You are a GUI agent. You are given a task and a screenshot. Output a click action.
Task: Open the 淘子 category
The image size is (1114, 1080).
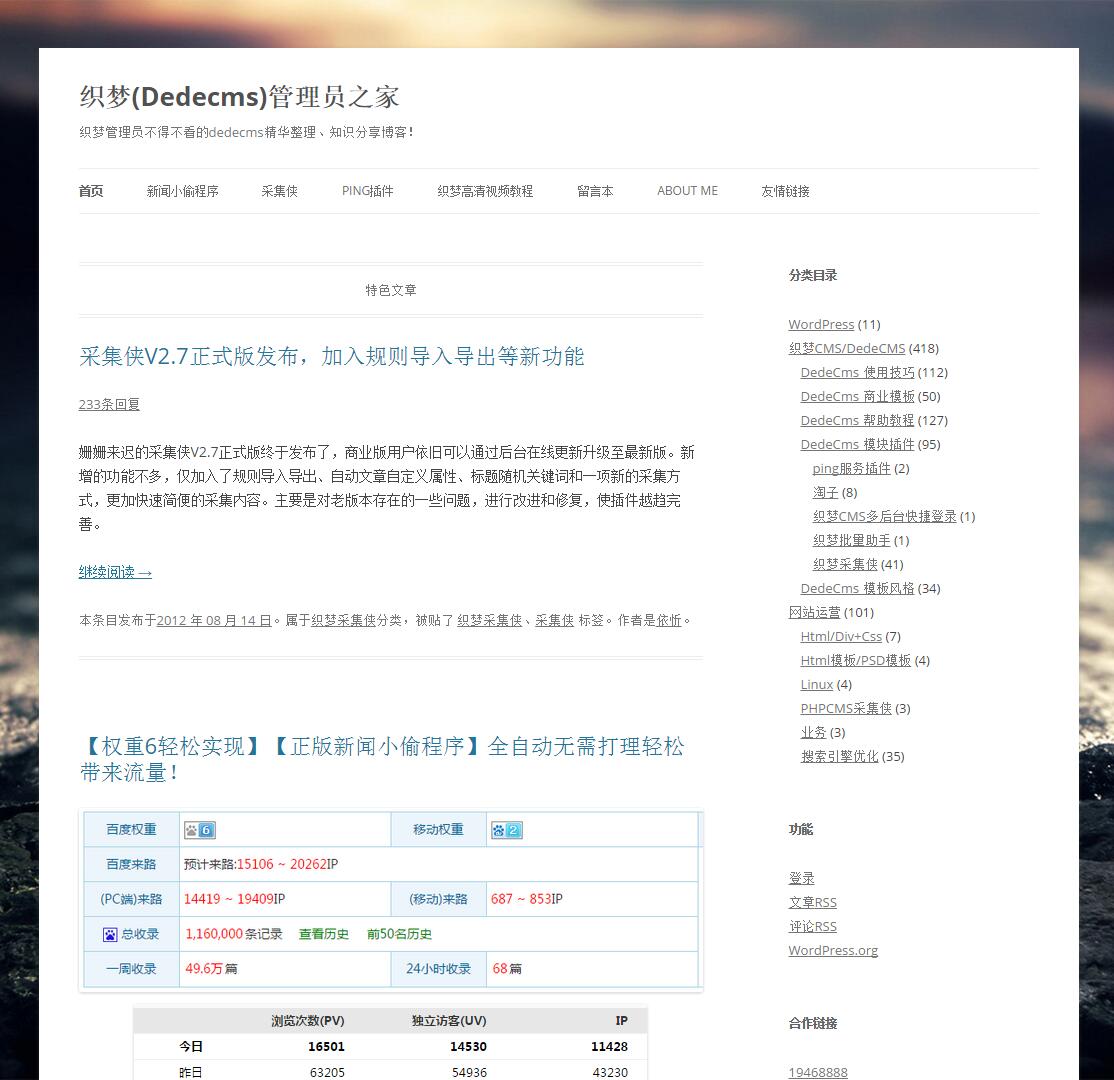pos(826,492)
